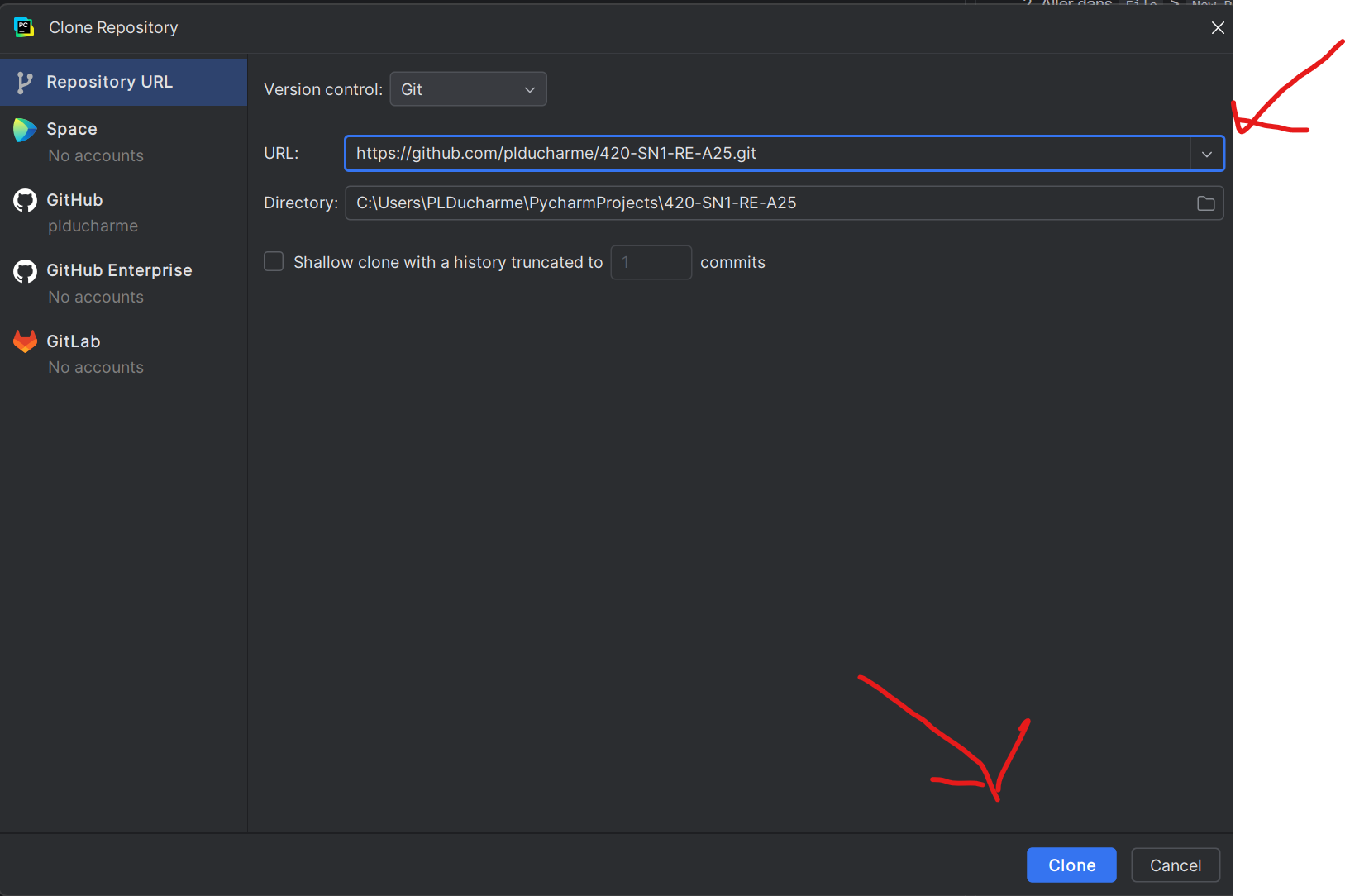The width and height of the screenshot is (1345, 896).
Task: Click the GitLab fox icon
Action: click(x=25, y=341)
